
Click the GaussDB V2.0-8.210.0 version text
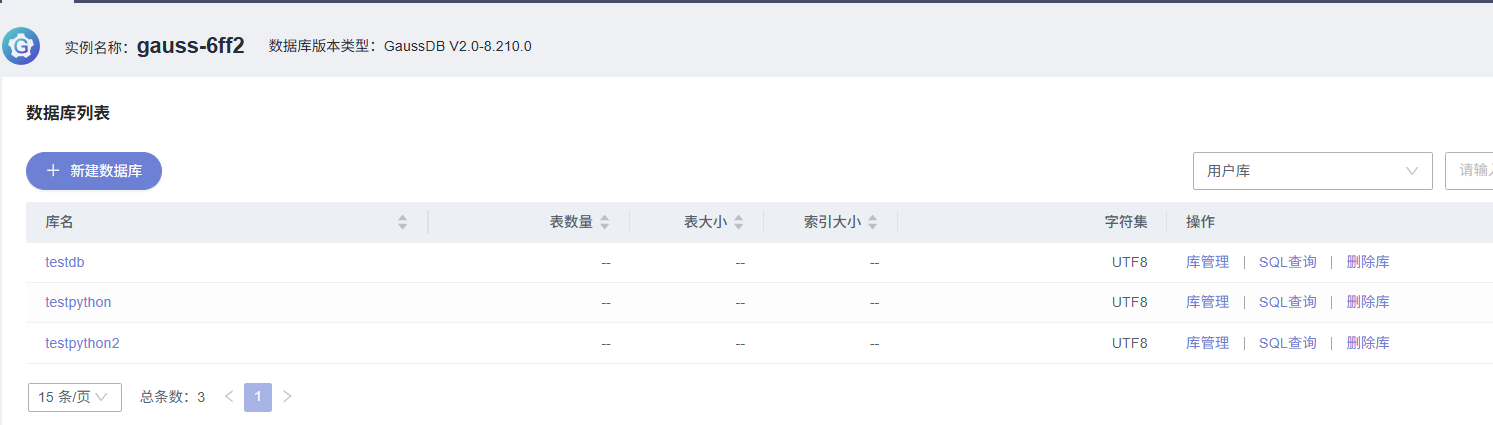point(458,46)
